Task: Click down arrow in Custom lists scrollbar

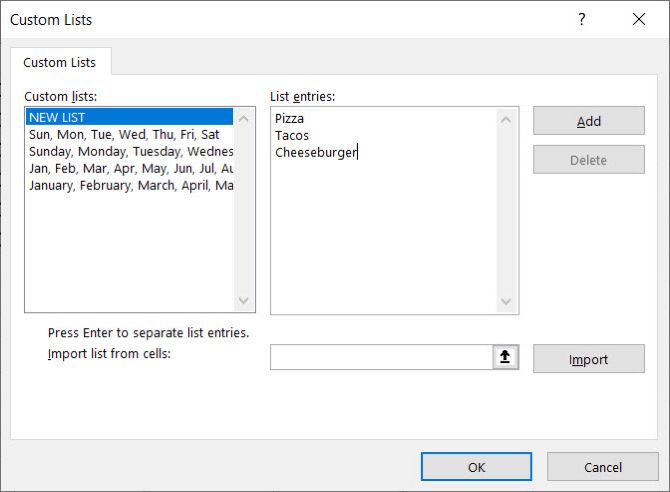Action: tap(244, 301)
